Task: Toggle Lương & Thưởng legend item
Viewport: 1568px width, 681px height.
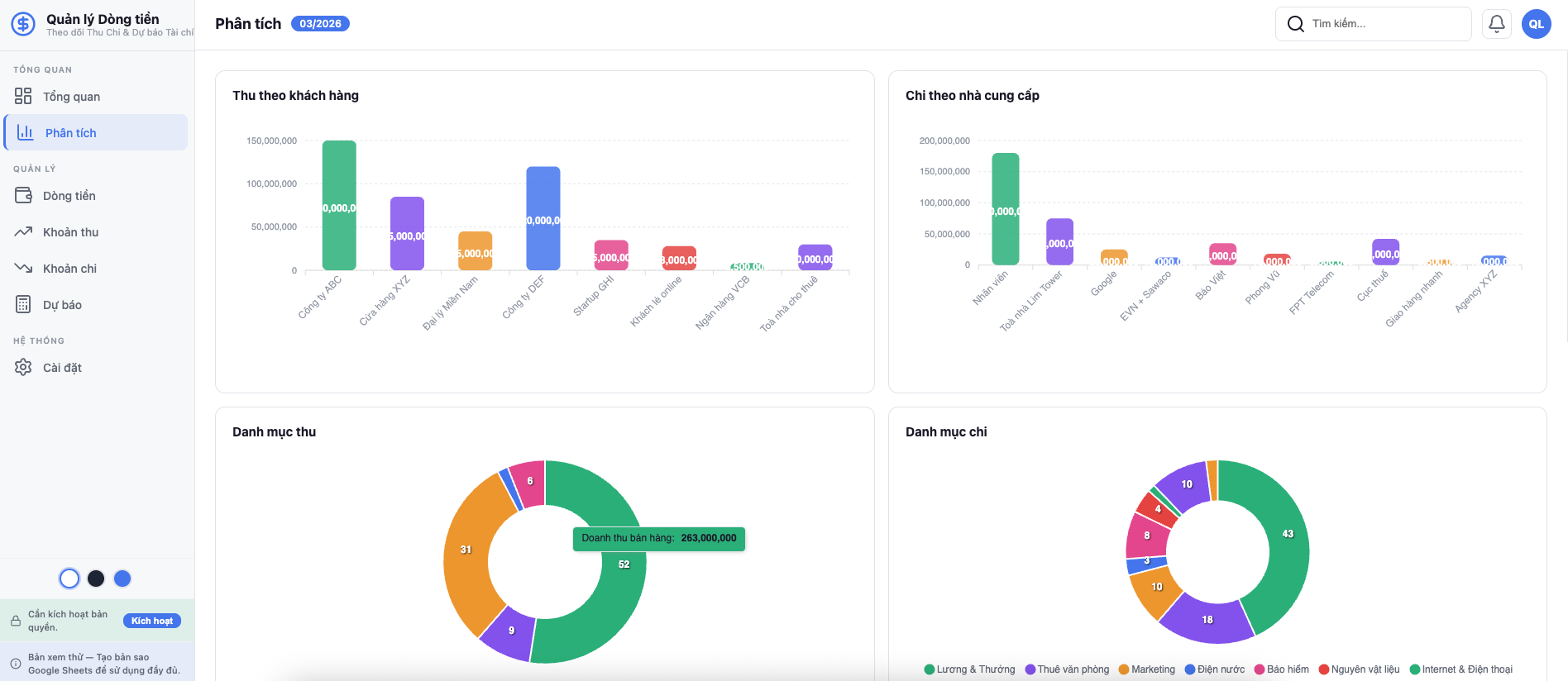Action: click(969, 669)
